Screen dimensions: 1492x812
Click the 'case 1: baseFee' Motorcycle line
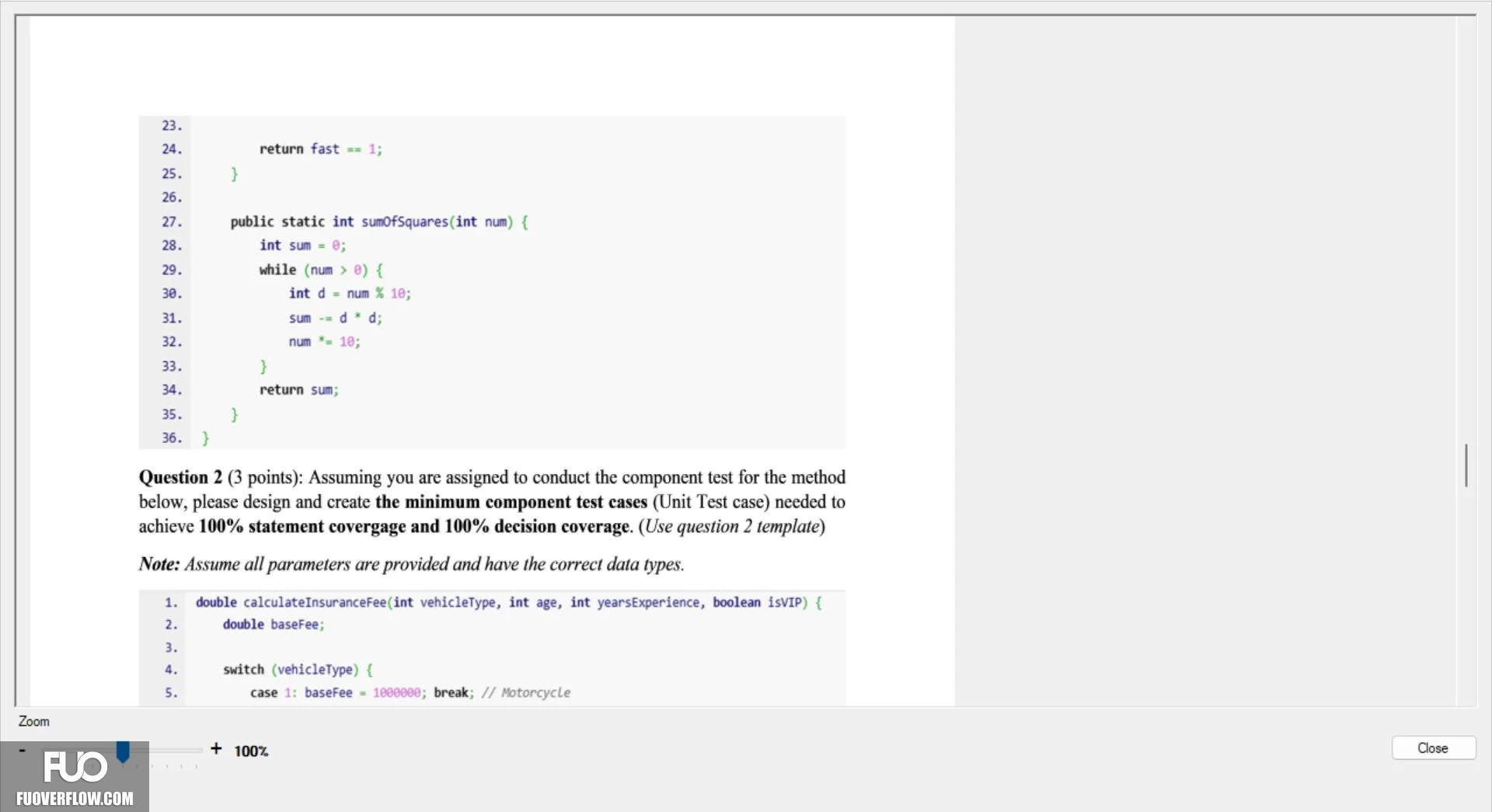click(410, 692)
